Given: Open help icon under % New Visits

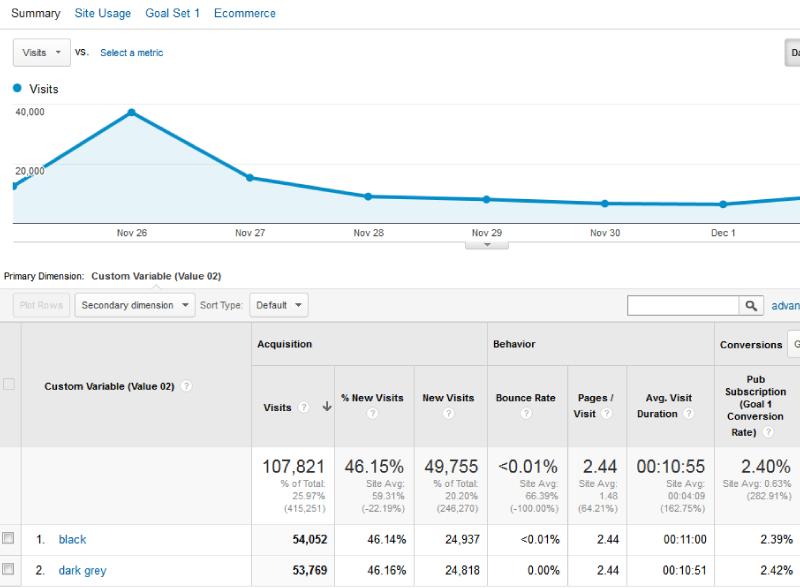Looking at the screenshot, I should tap(372, 413).
